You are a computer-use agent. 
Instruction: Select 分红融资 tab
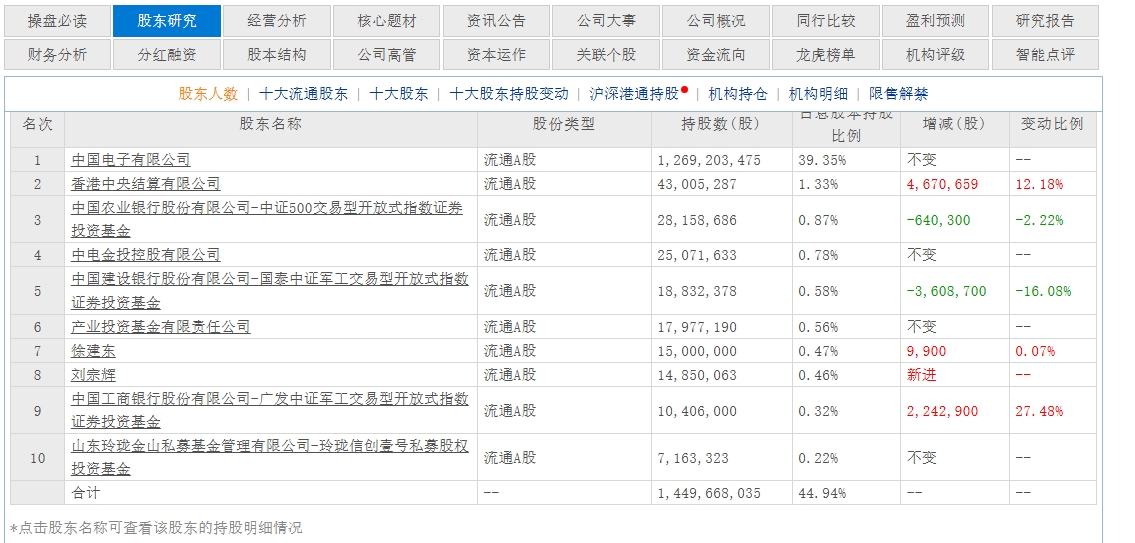[166, 55]
